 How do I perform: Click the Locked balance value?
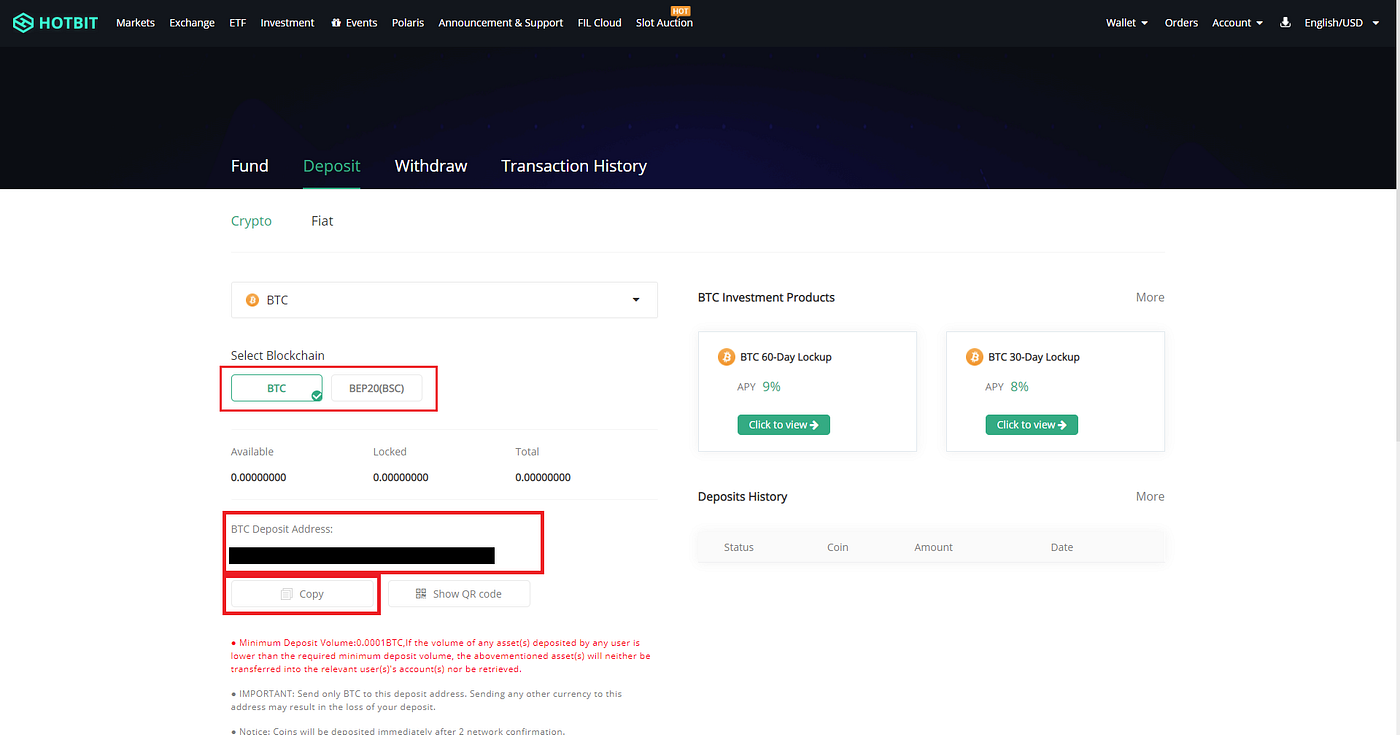(x=401, y=477)
